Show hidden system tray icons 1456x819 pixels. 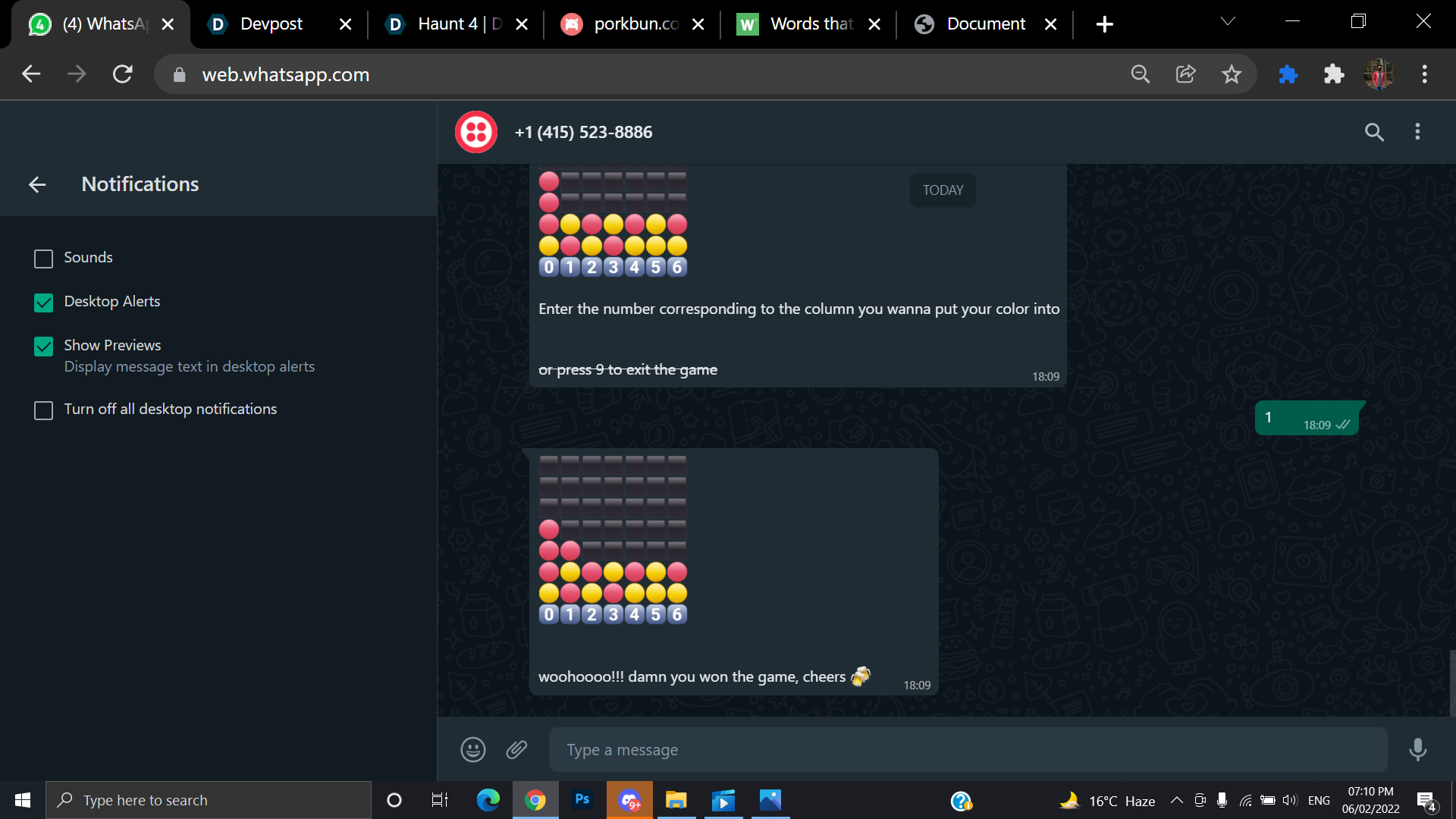1176,800
